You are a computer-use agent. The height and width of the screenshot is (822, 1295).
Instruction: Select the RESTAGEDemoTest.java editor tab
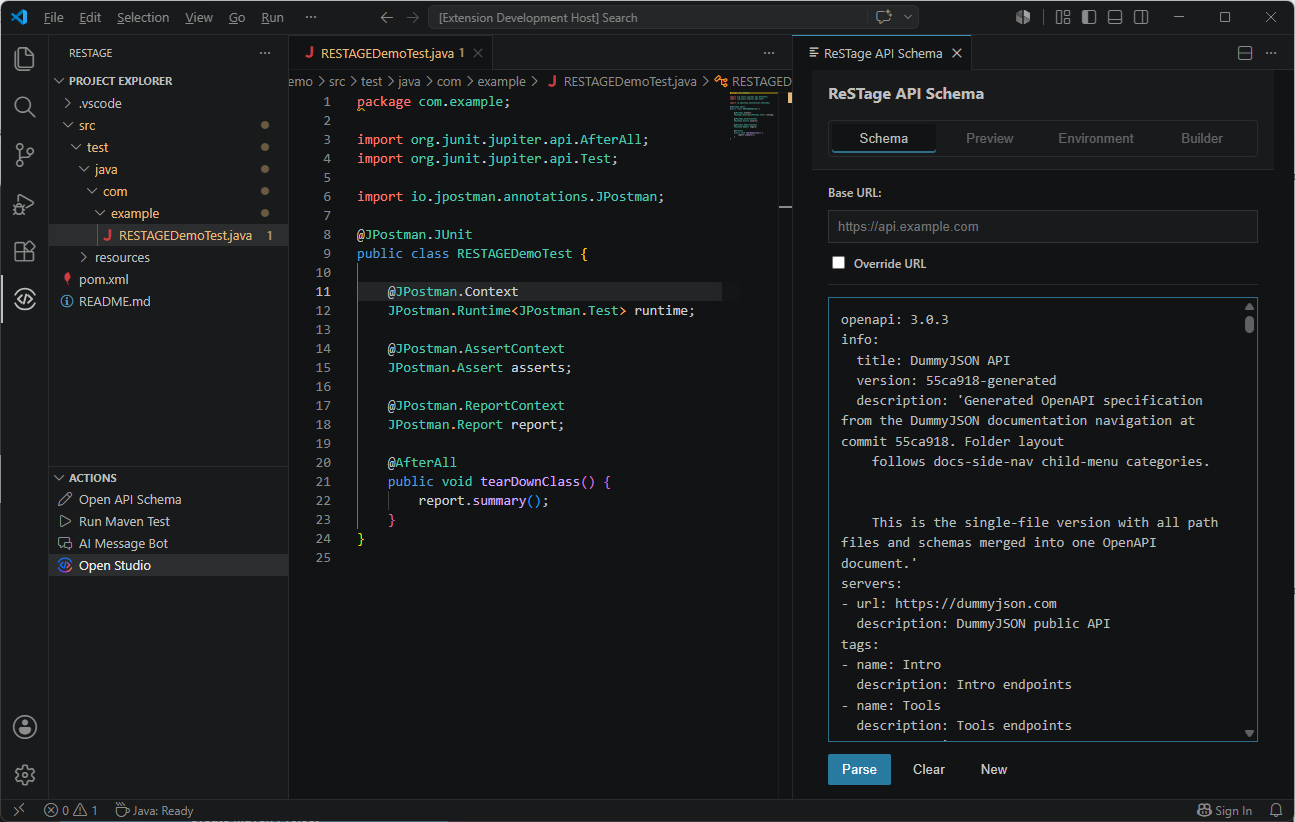[390, 53]
